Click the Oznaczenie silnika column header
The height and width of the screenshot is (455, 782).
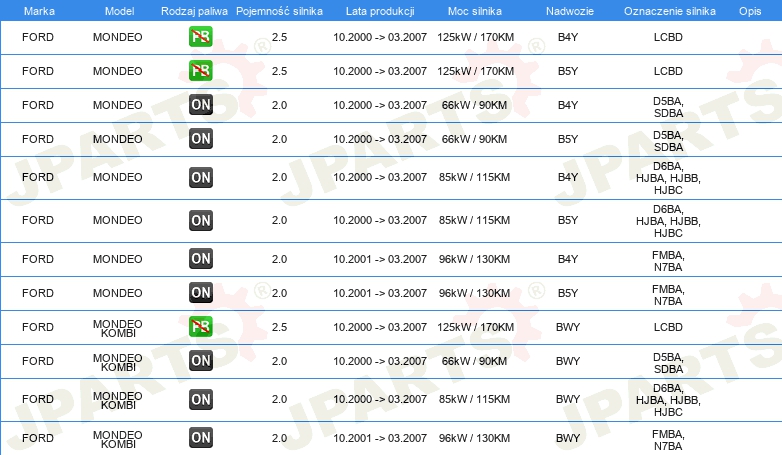tap(669, 11)
